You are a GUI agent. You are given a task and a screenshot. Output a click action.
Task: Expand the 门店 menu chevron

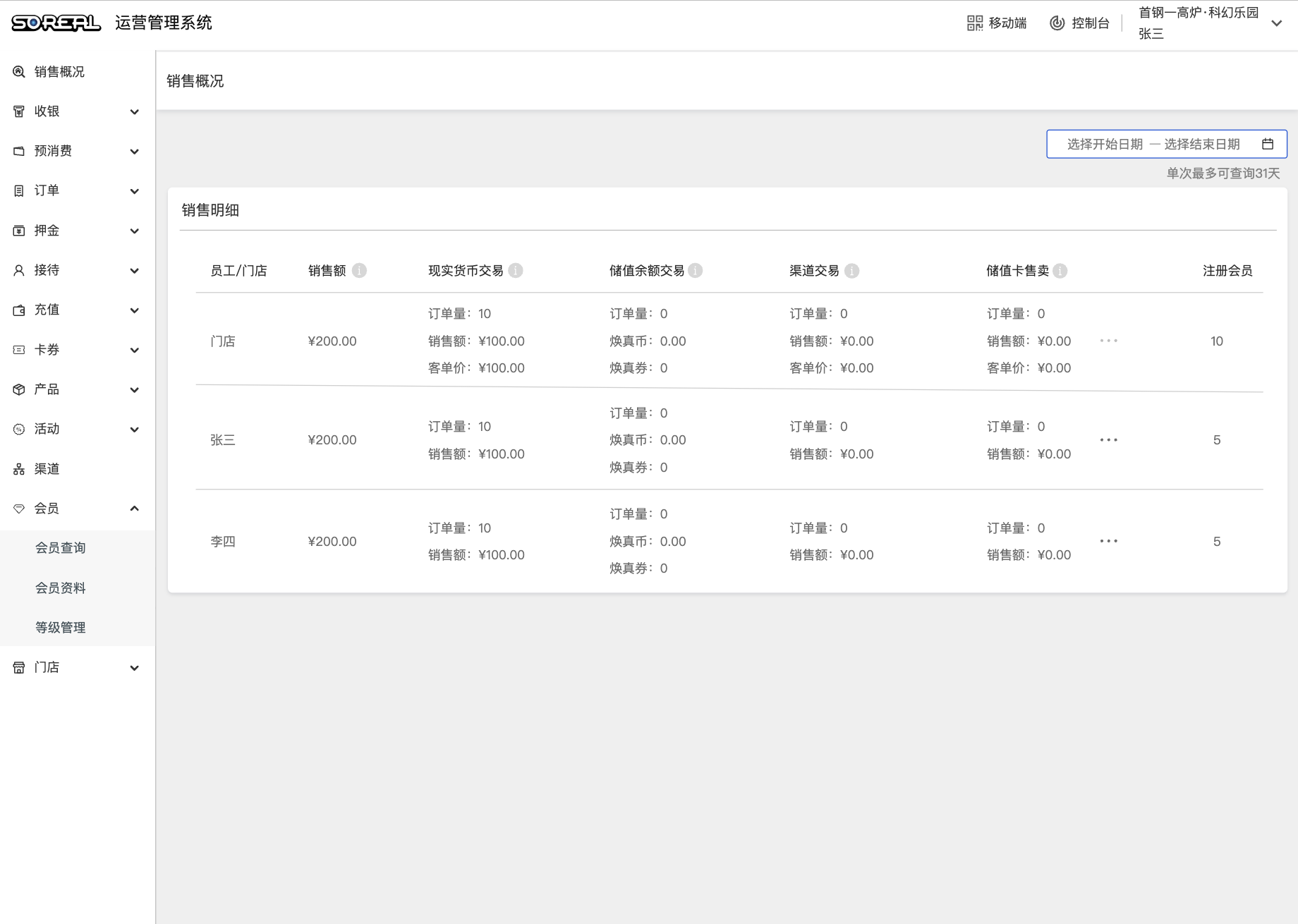coord(134,667)
